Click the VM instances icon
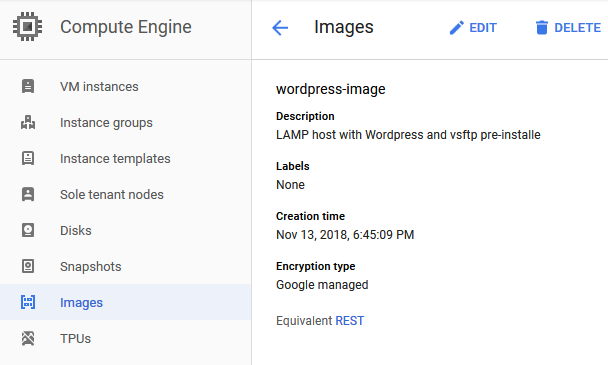This screenshot has height=365, width=608. click(28, 86)
